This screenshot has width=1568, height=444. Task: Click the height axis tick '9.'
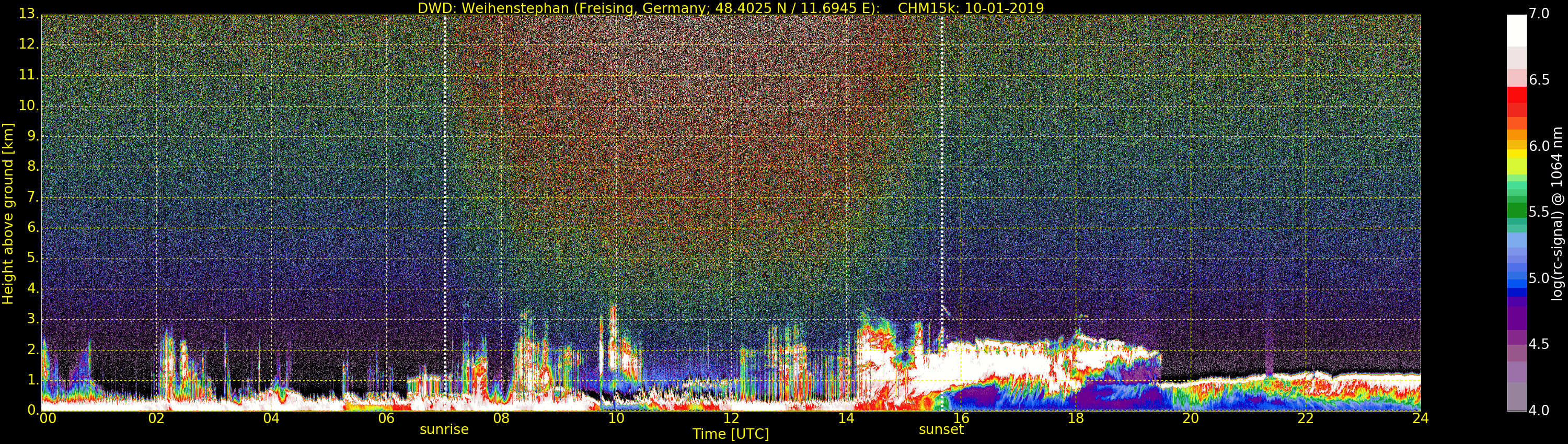32,136
